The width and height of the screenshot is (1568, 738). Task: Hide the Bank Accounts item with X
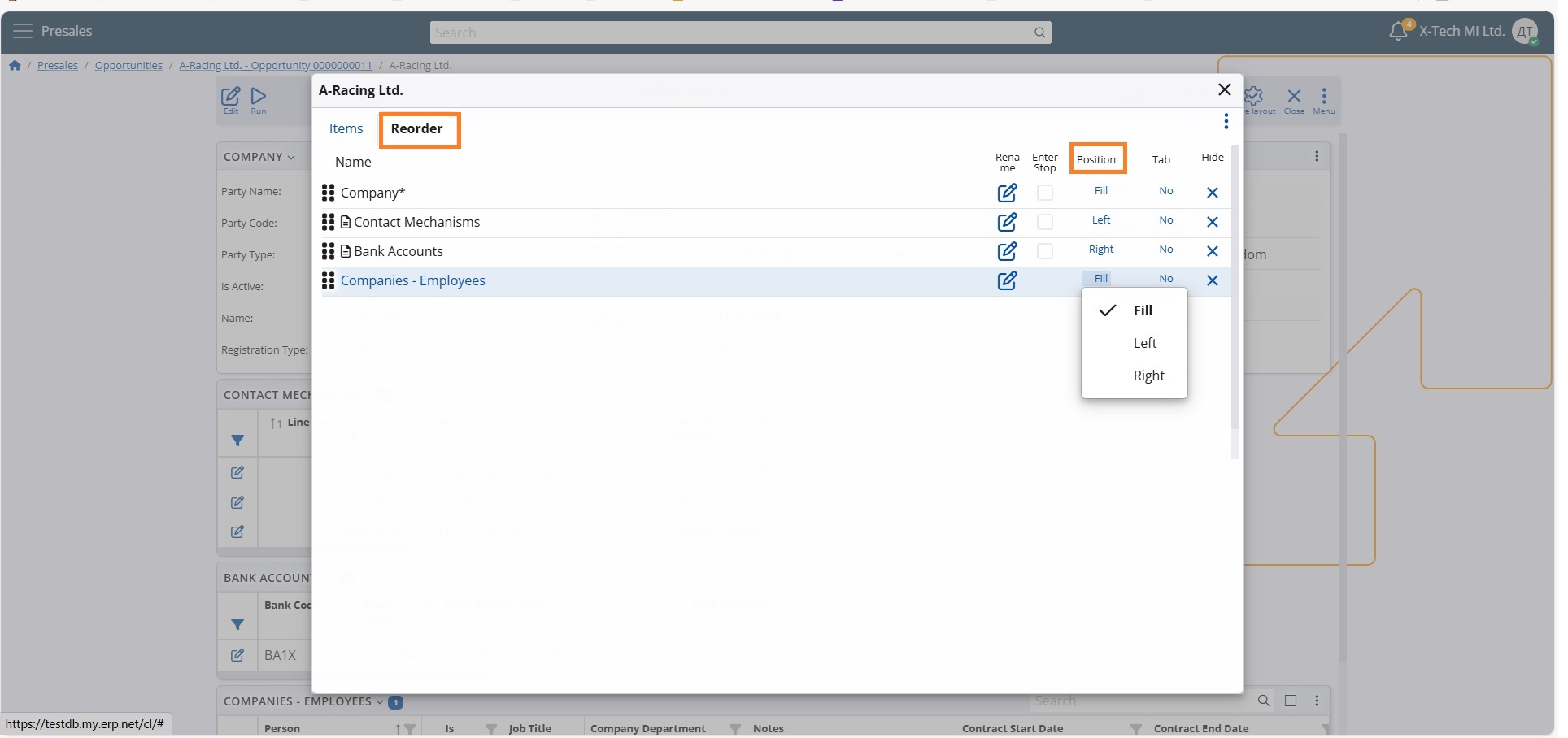point(1212,251)
